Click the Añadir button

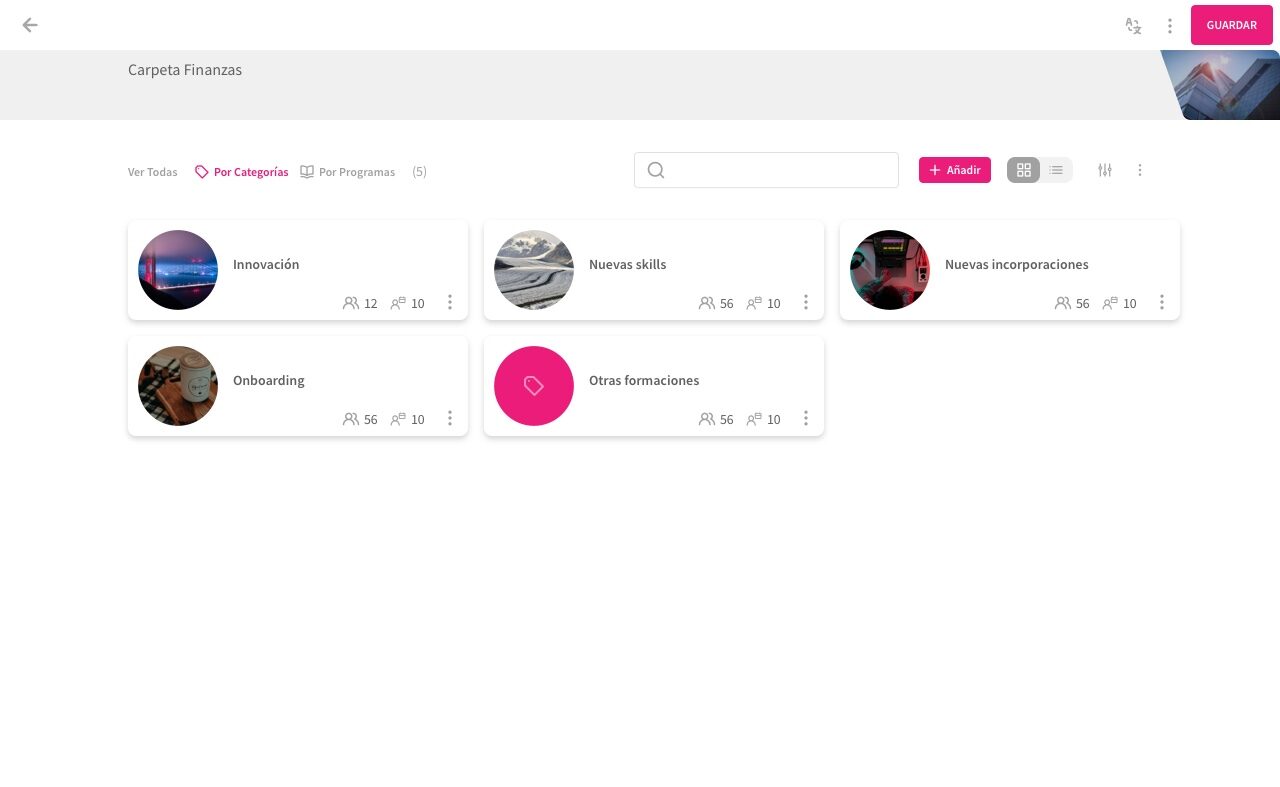pyautogui.click(x=954, y=170)
